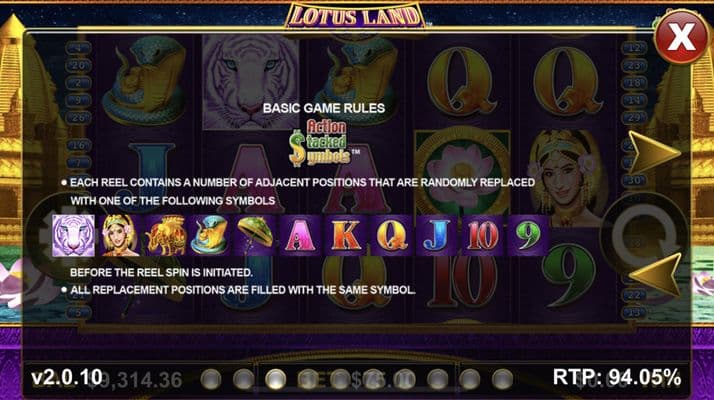The width and height of the screenshot is (714, 400).
Task: Jump to first rules page dot
Action: pyautogui.click(x=211, y=379)
